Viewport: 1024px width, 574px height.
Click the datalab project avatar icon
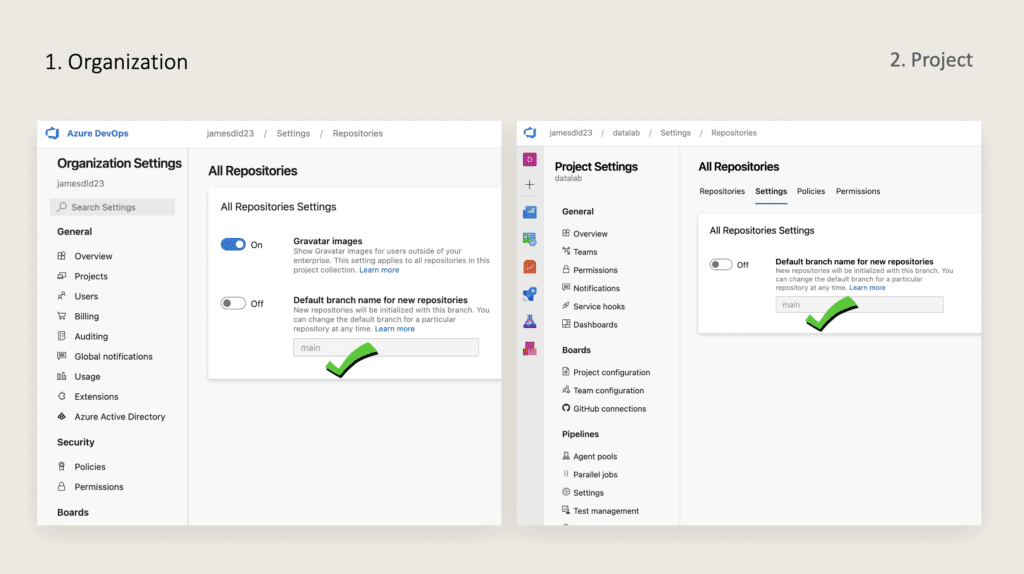point(530,159)
